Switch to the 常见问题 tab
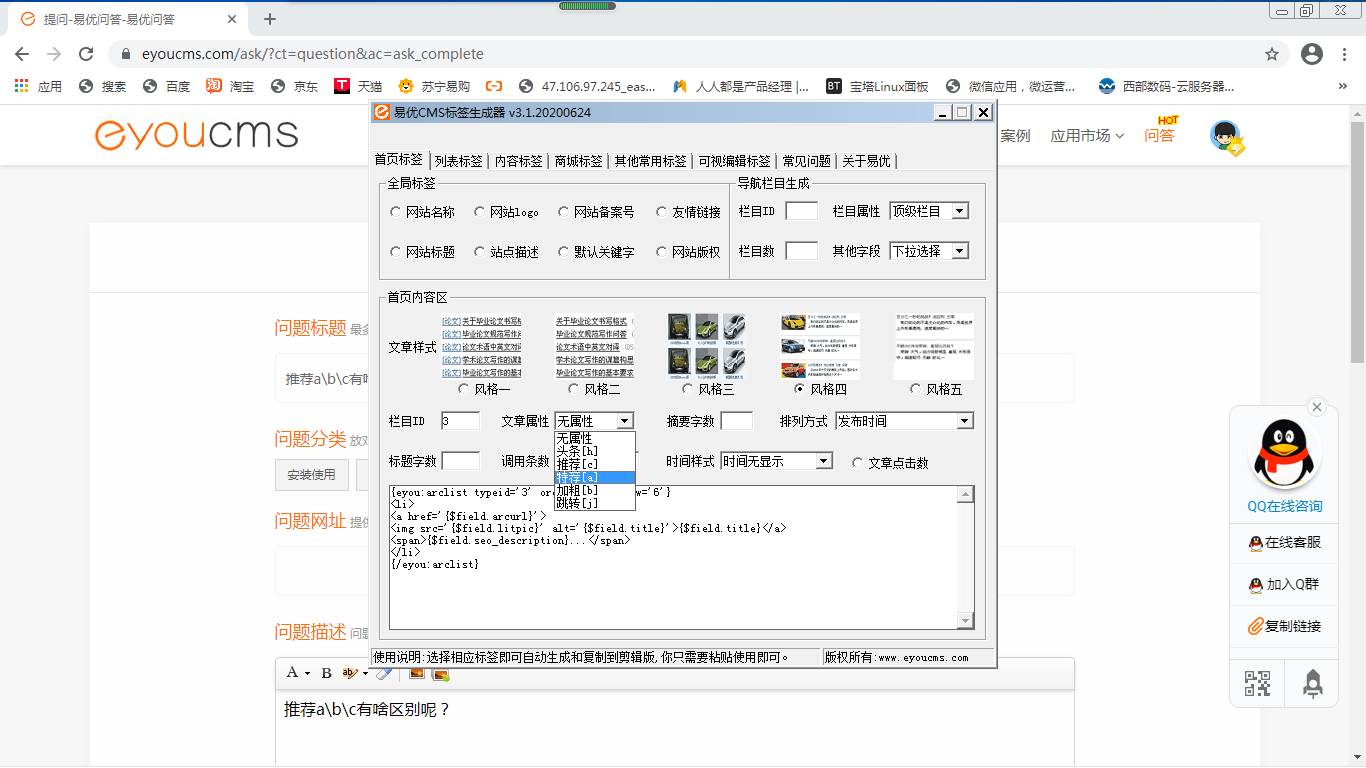This screenshot has width=1366, height=768. tap(807, 161)
